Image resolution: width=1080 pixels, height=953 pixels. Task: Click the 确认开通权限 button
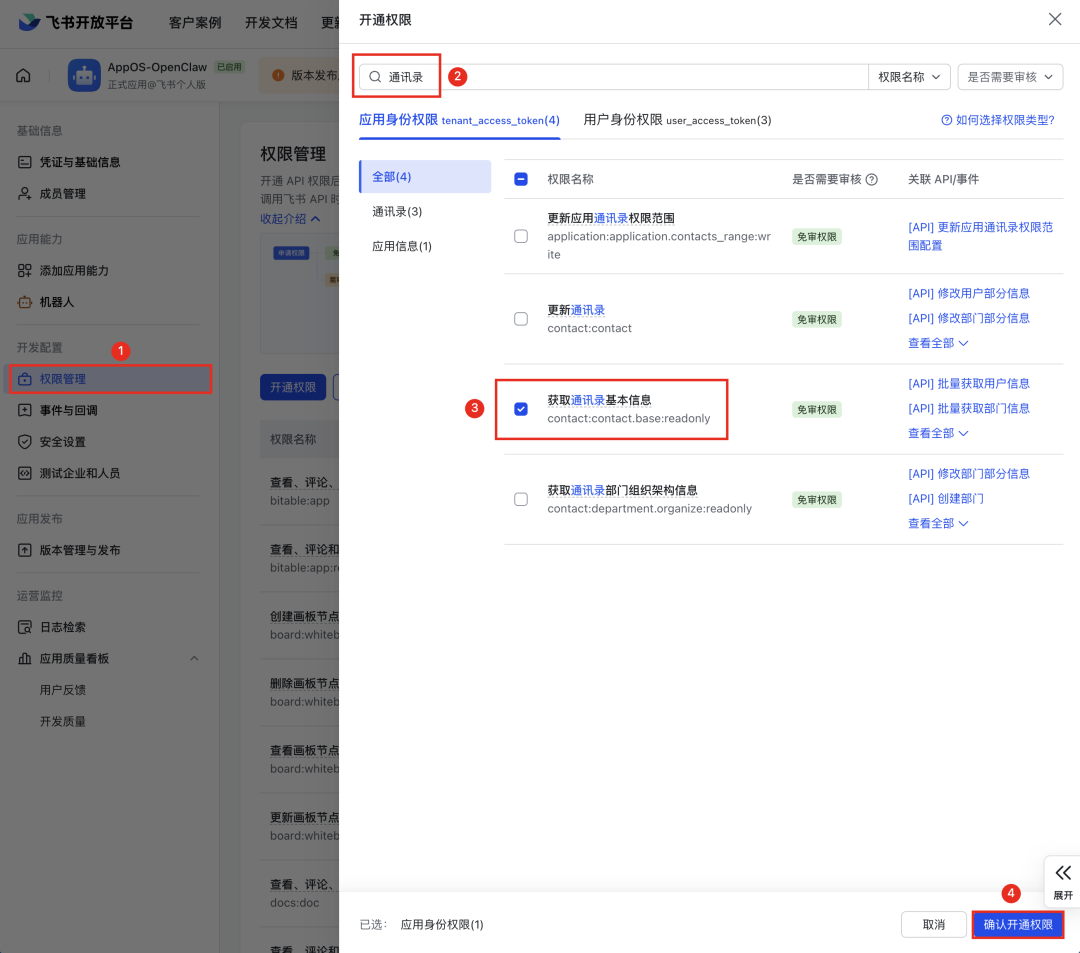tap(1018, 924)
